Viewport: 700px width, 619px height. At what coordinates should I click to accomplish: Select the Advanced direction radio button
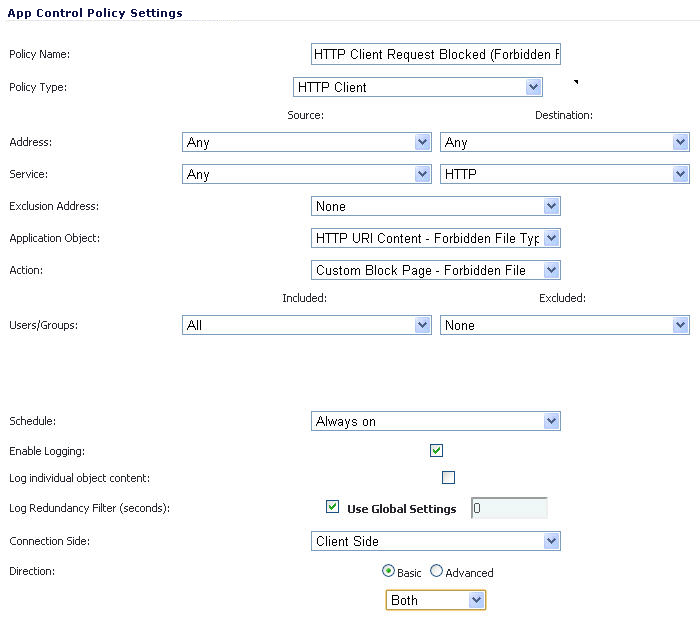click(x=436, y=571)
